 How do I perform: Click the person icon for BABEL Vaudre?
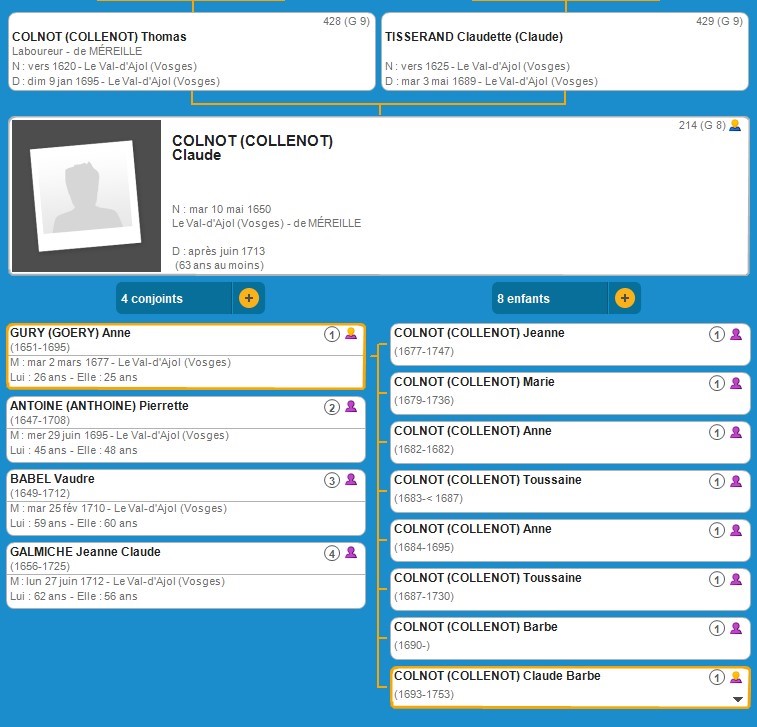(x=351, y=480)
